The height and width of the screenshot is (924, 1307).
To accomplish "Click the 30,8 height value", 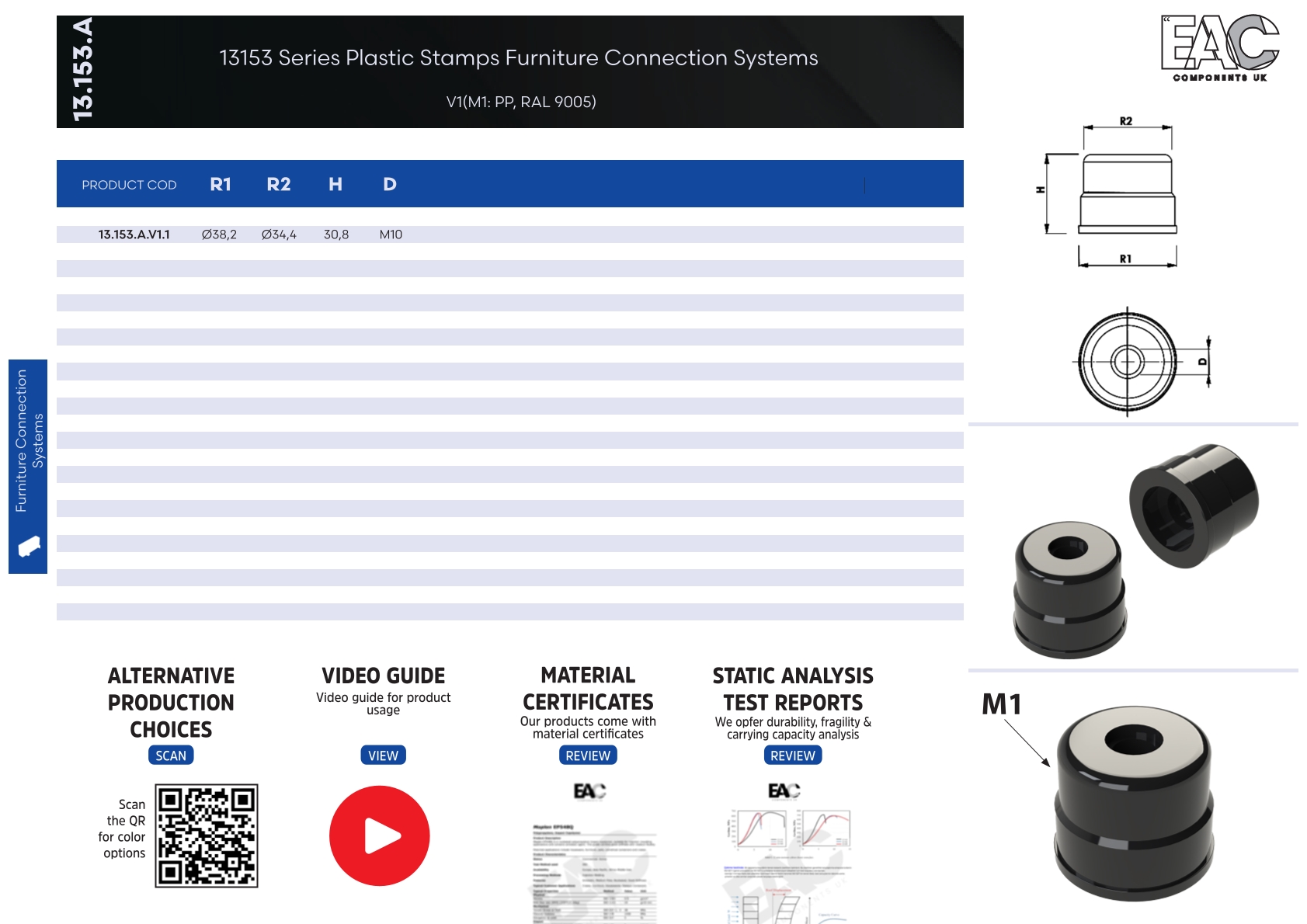I will (336, 234).
